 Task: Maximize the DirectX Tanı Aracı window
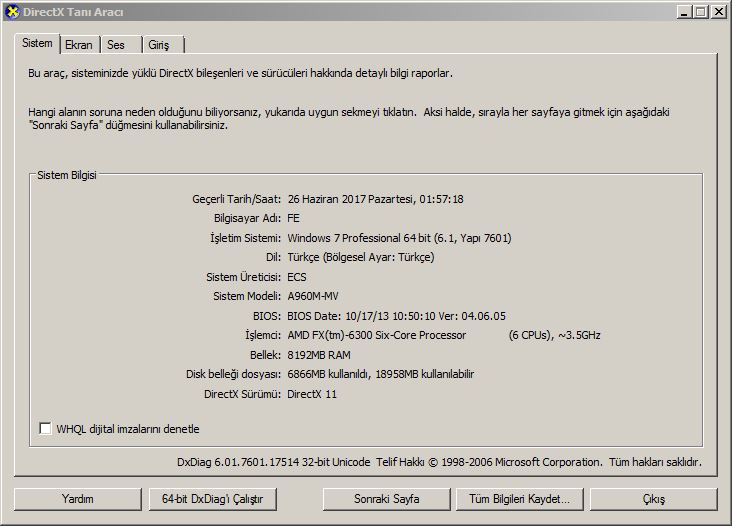pyautogui.click(x=701, y=12)
